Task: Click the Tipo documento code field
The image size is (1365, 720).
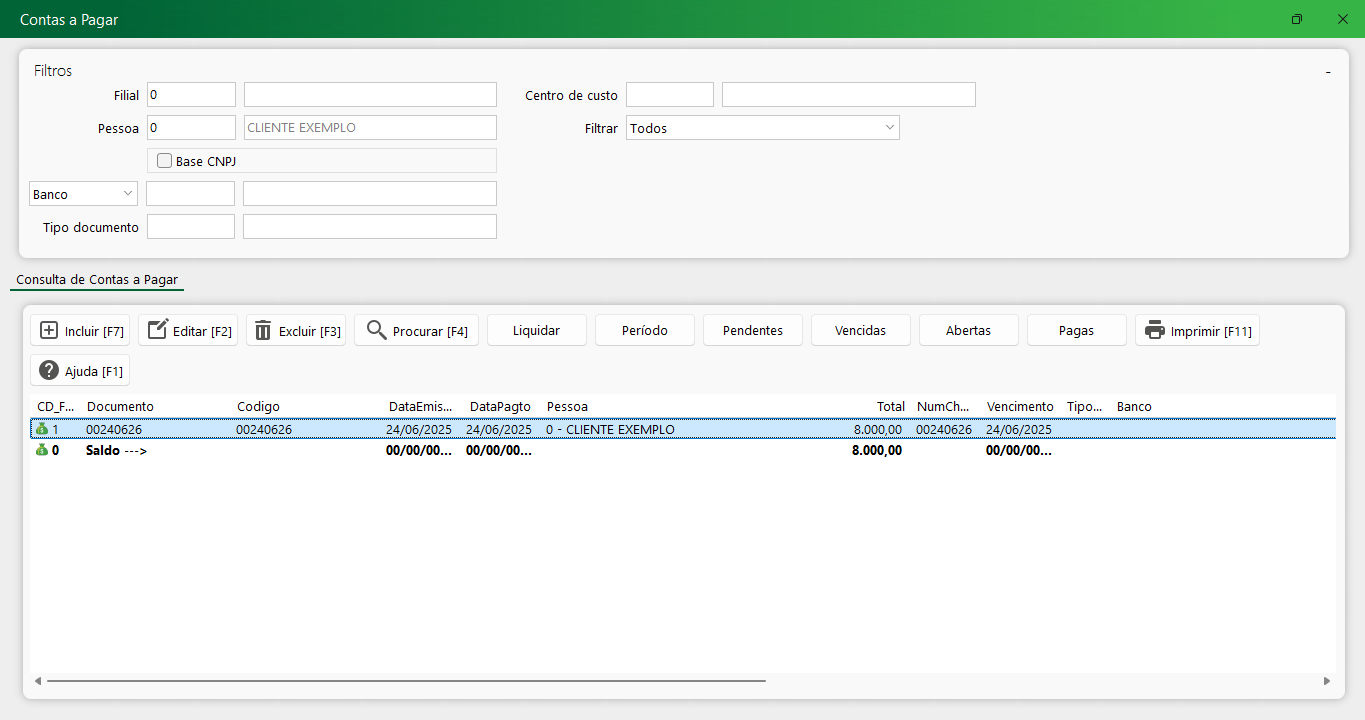Action: [x=190, y=227]
